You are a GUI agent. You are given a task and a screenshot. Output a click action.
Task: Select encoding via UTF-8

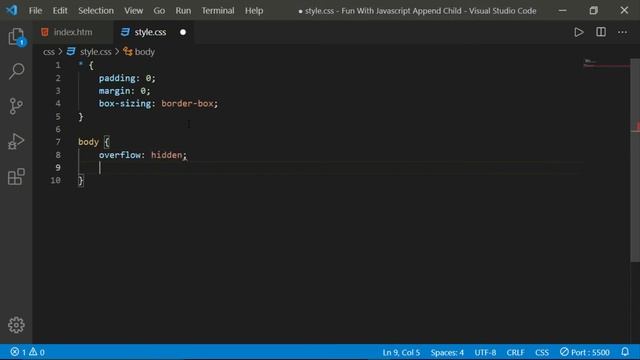(x=485, y=352)
